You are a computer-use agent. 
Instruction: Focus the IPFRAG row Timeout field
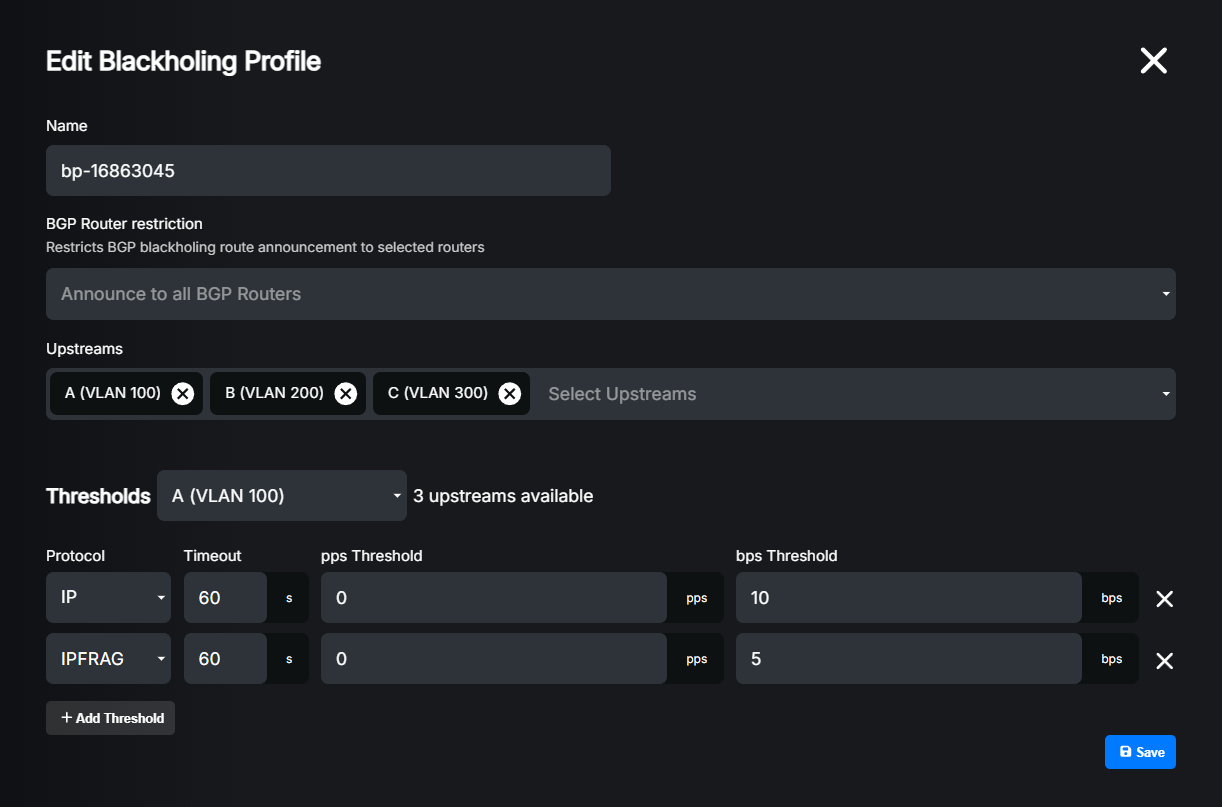click(x=225, y=659)
